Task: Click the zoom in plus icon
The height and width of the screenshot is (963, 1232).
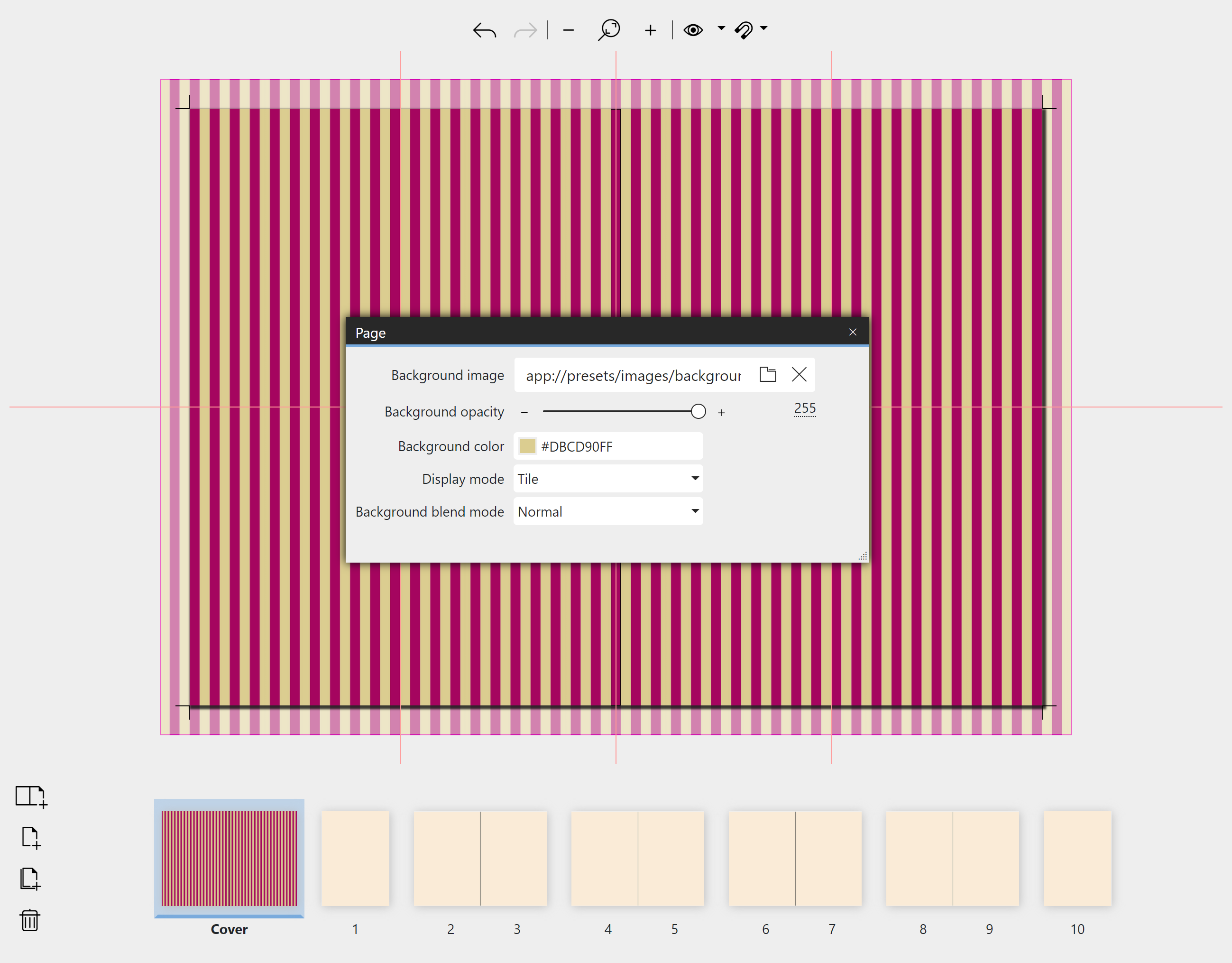Action: 651,30
